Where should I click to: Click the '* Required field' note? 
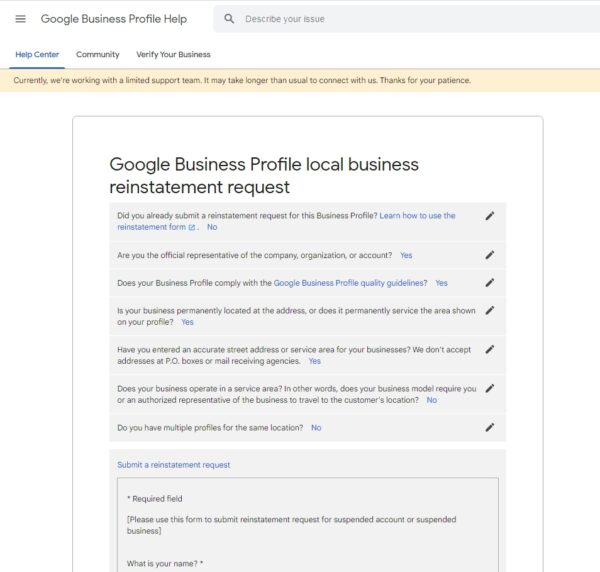155,499
